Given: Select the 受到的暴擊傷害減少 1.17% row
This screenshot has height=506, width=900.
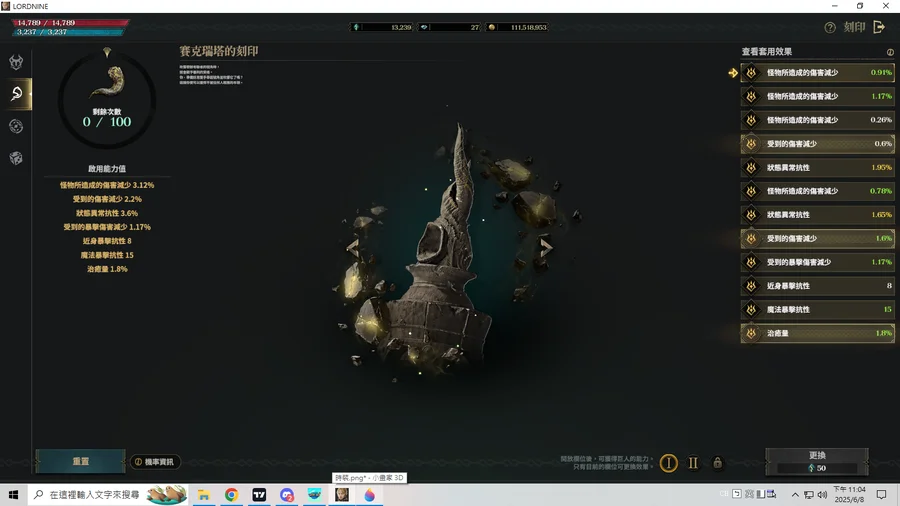Looking at the screenshot, I should coord(817,262).
